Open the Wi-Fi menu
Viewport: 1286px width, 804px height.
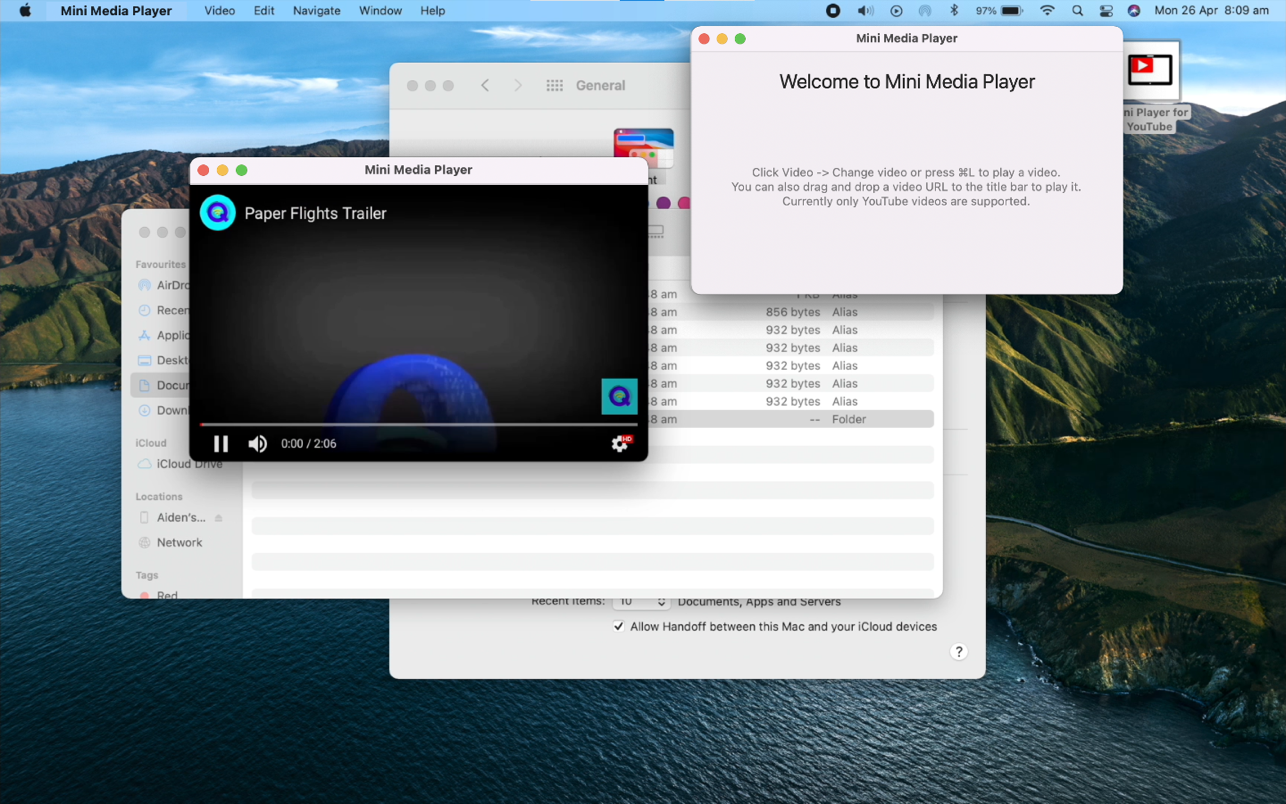(1047, 11)
